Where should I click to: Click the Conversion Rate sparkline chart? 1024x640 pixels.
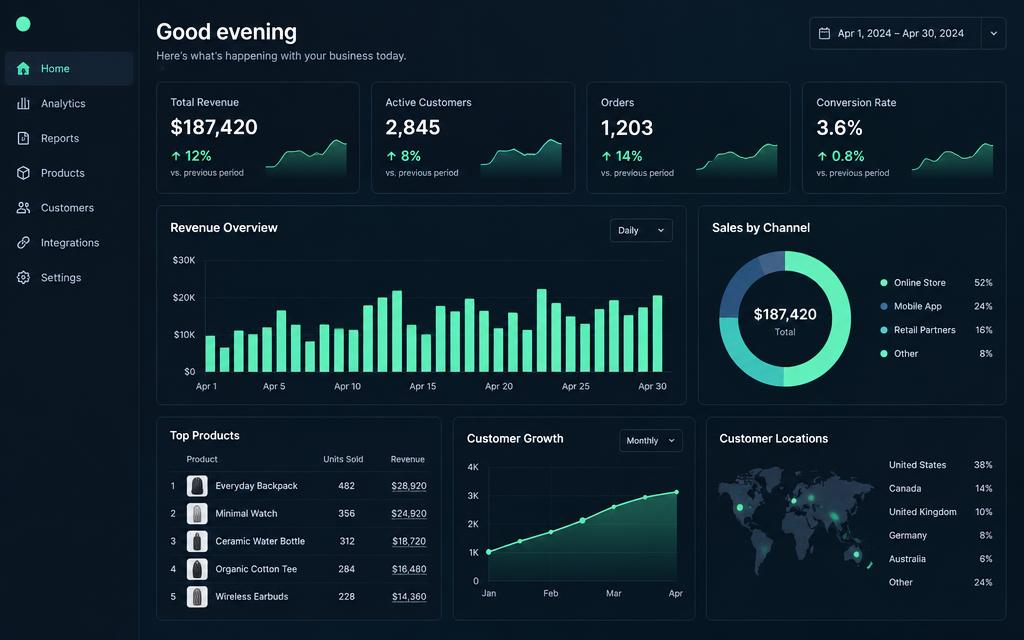coord(952,159)
